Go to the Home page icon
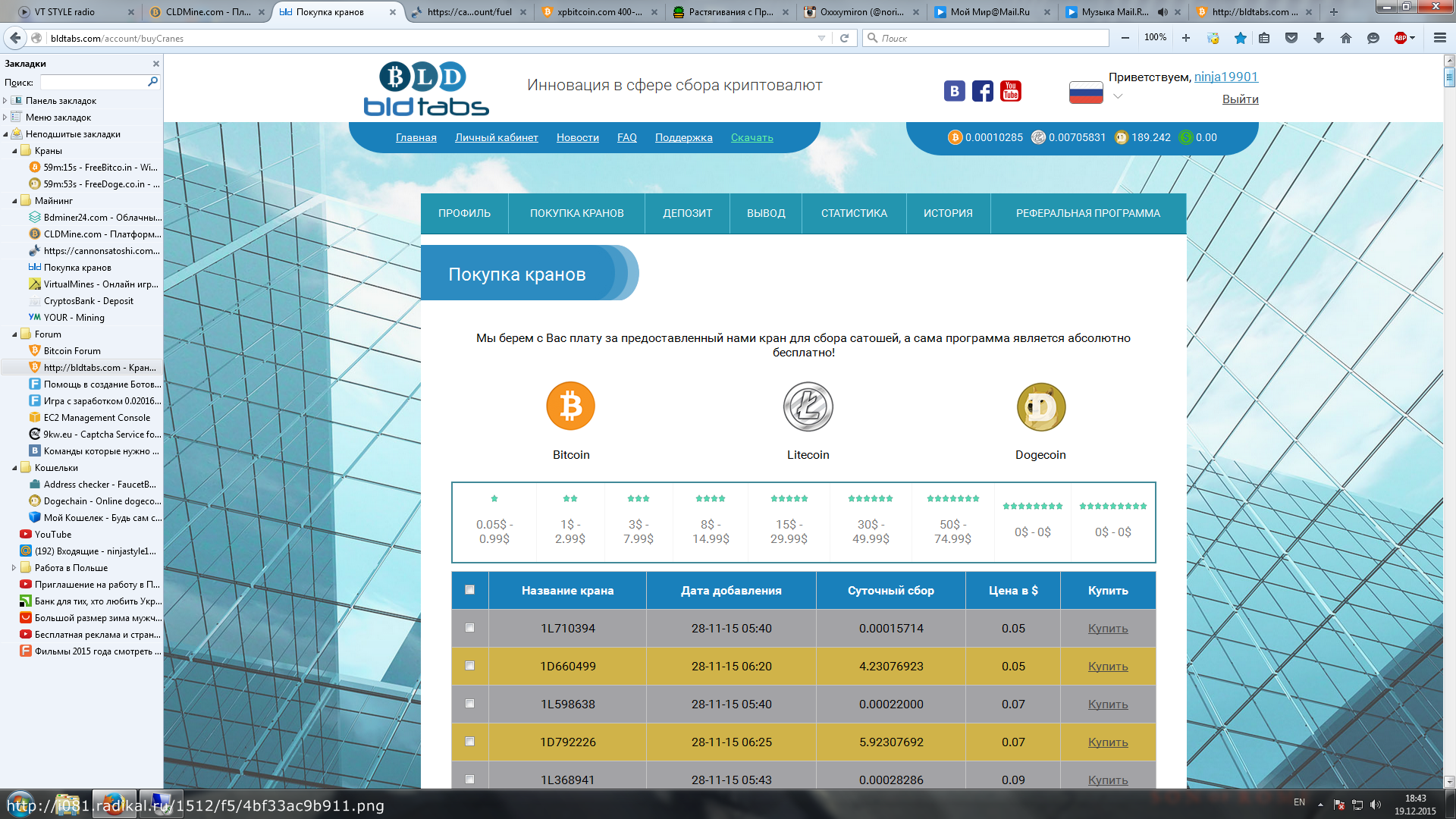 click(x=1346, y=38)
